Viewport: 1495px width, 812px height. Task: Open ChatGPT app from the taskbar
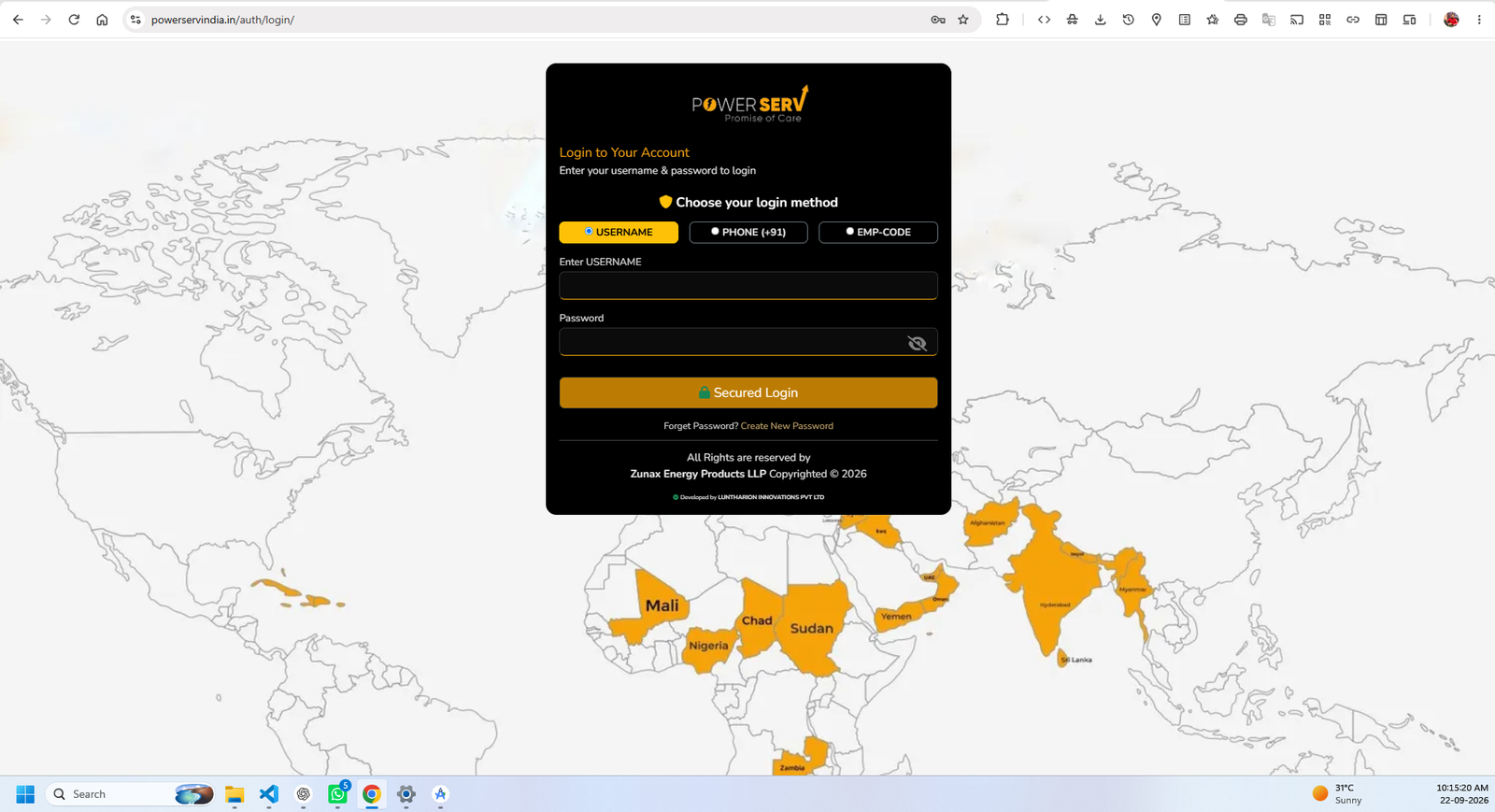[304, 794]
